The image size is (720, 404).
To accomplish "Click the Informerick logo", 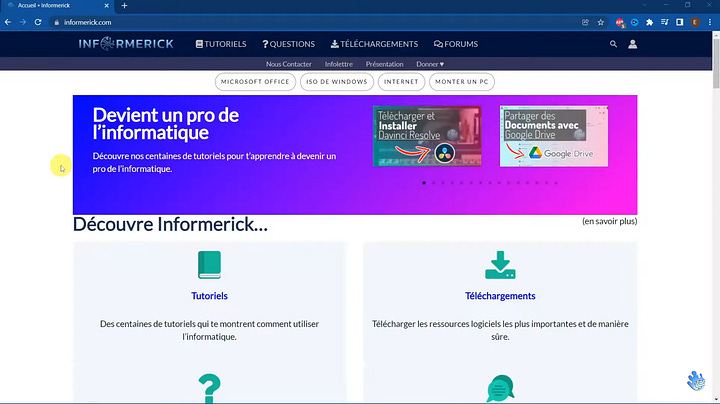I will tap(126, 44).
